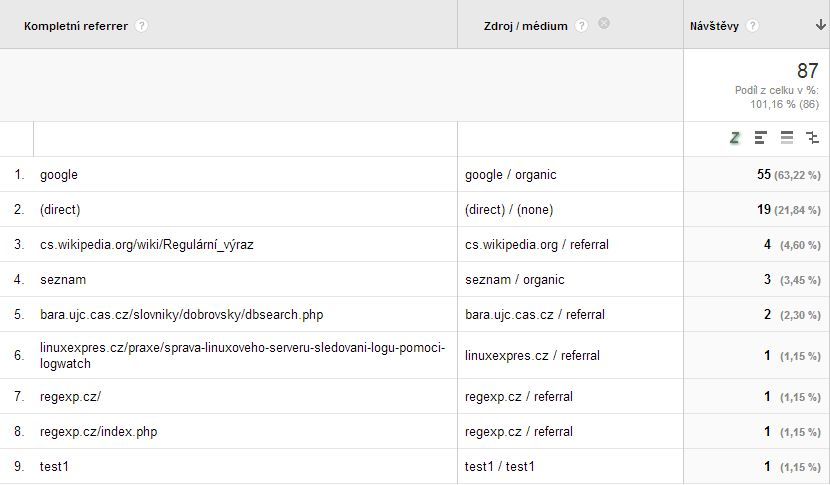Switch to the uneven bars view icon
Screen dimensions: 830x485
(x=761, y=138)
